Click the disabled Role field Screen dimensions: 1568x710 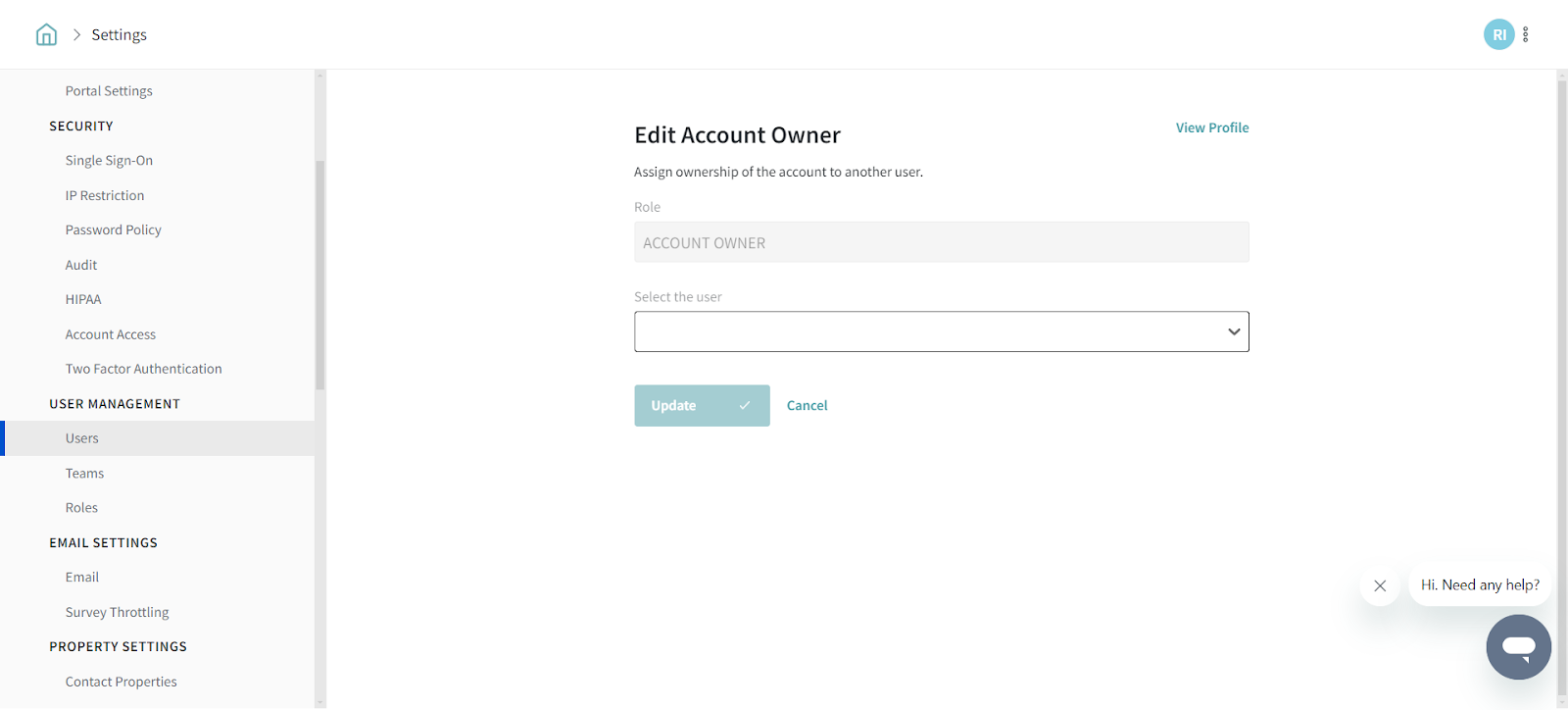click(x=941, y=242)
